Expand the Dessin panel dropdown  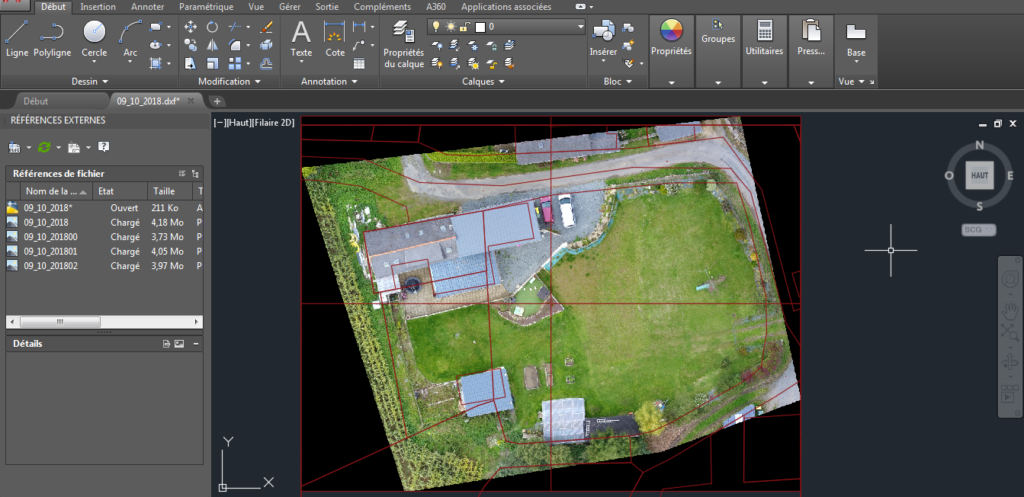tap(90, 82)
